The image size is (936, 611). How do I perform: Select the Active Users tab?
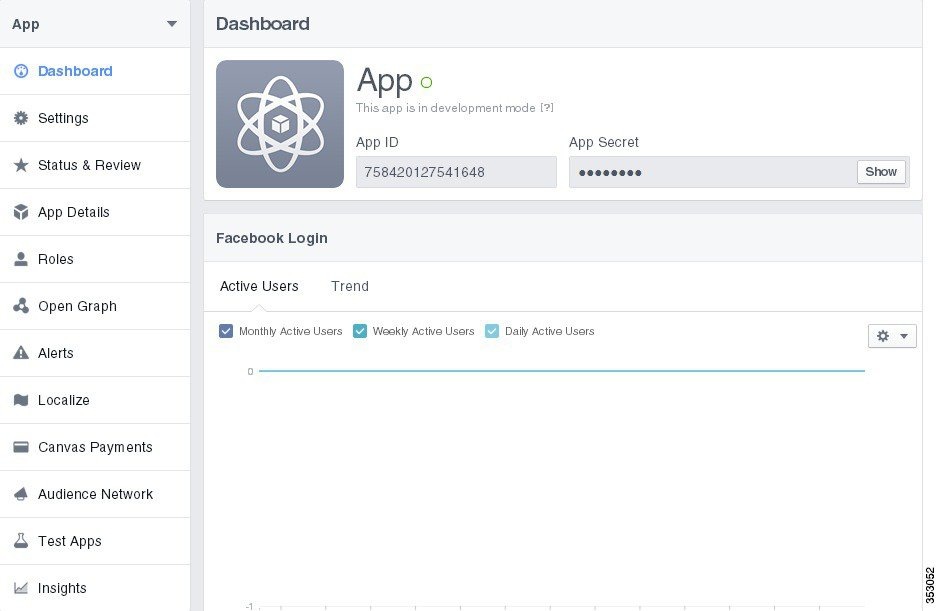pyautogui.click(x=259, y=286)
